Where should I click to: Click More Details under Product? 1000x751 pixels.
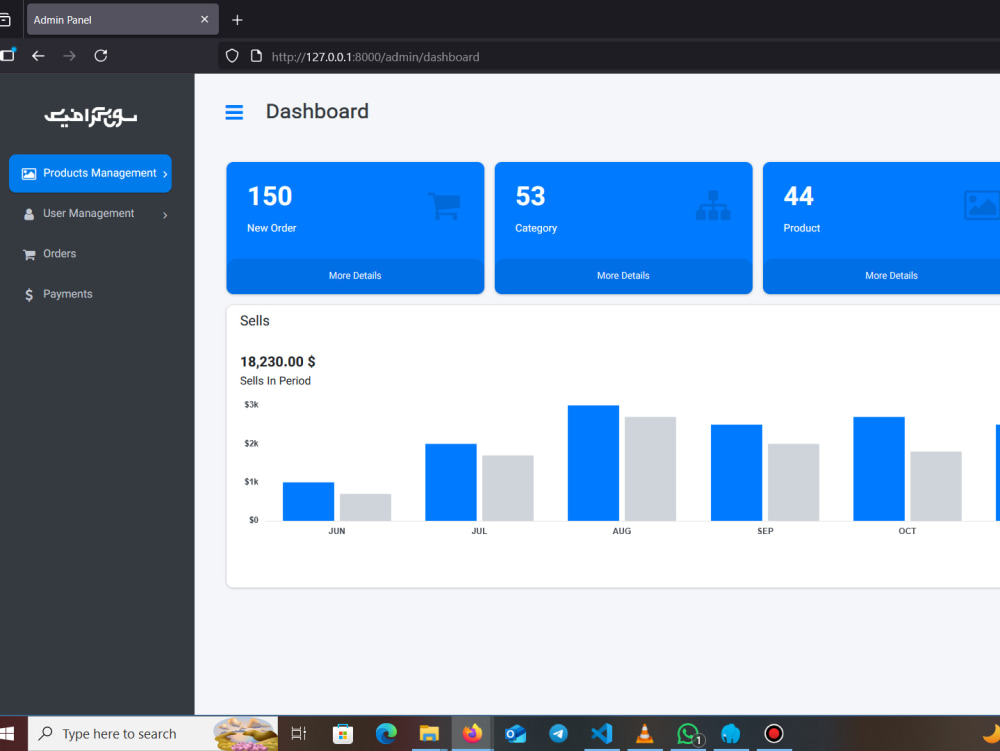tap(892, 275)
